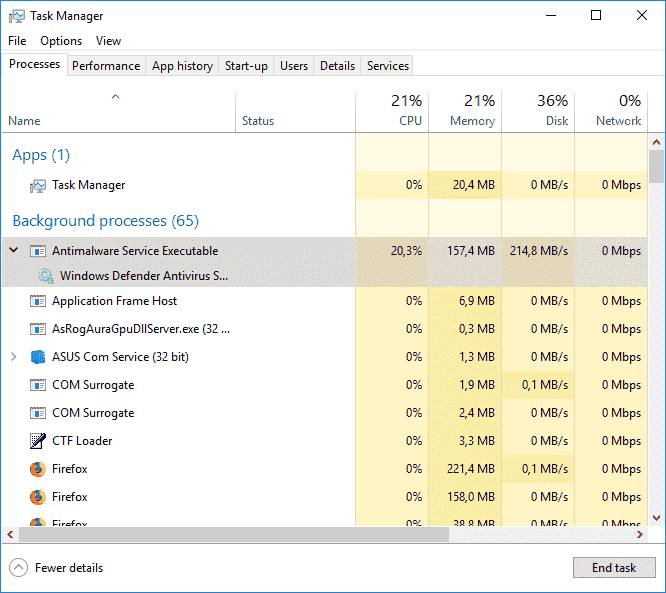The width and height of the screenshot is (666, 593).
Task: Select the CTF Loader process name
Action: click(x=82, y=441)
